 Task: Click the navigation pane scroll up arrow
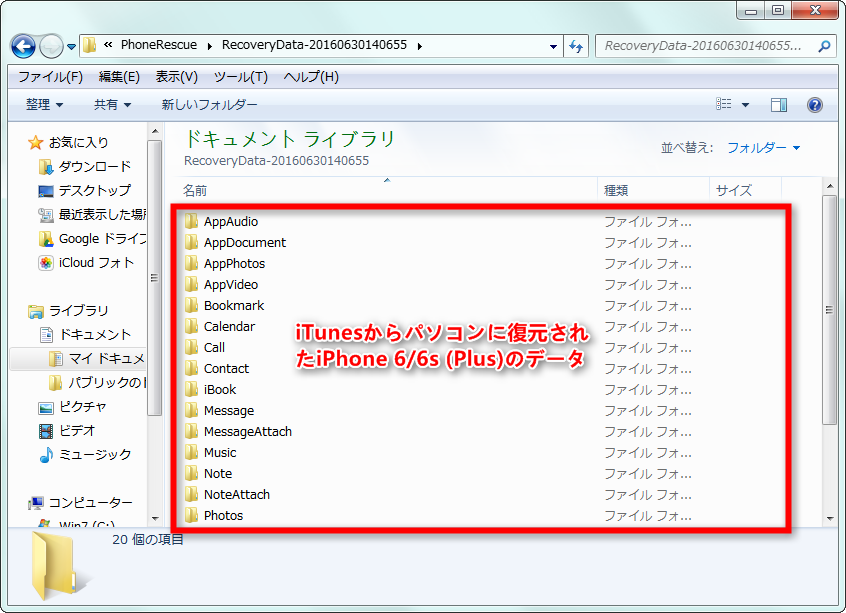point(154,131)
